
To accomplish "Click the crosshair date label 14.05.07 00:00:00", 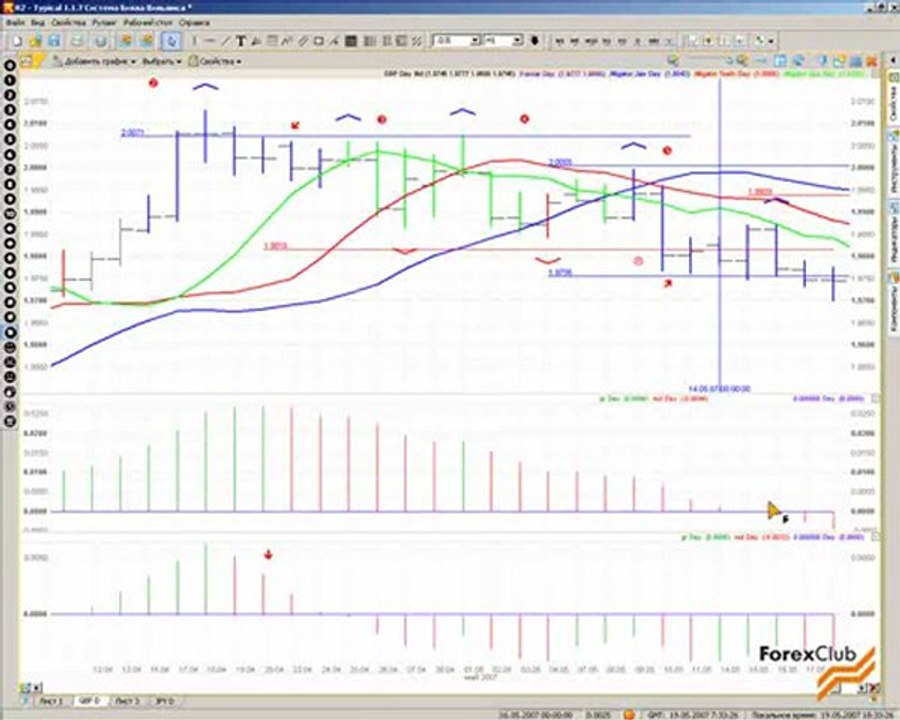I will (719, 389).
